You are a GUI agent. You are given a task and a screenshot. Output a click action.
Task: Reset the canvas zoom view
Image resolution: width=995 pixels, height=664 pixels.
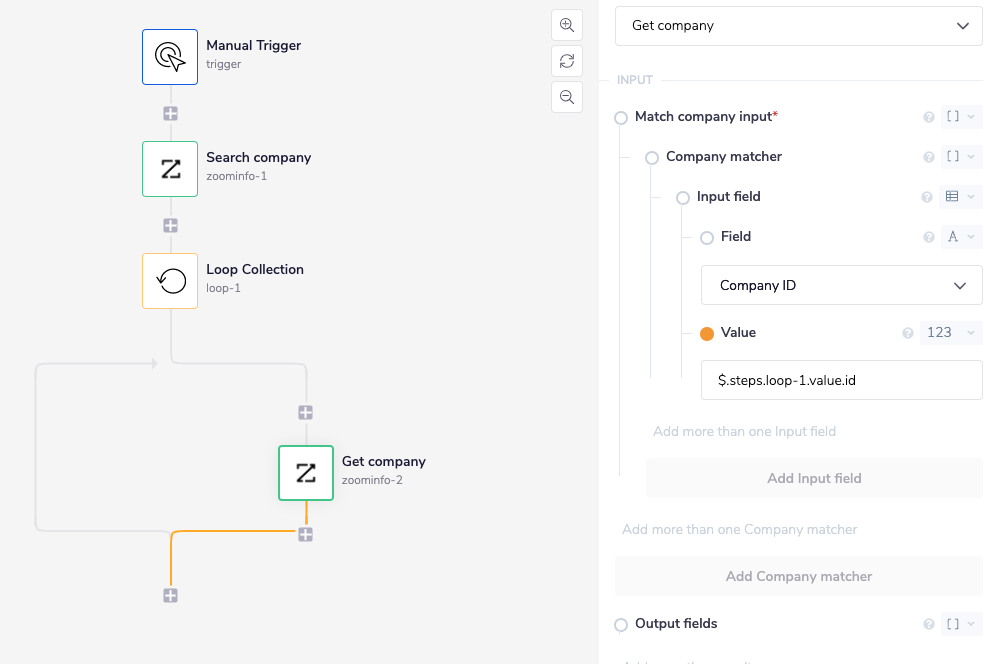pyautogui.click(x=567, y=61)
